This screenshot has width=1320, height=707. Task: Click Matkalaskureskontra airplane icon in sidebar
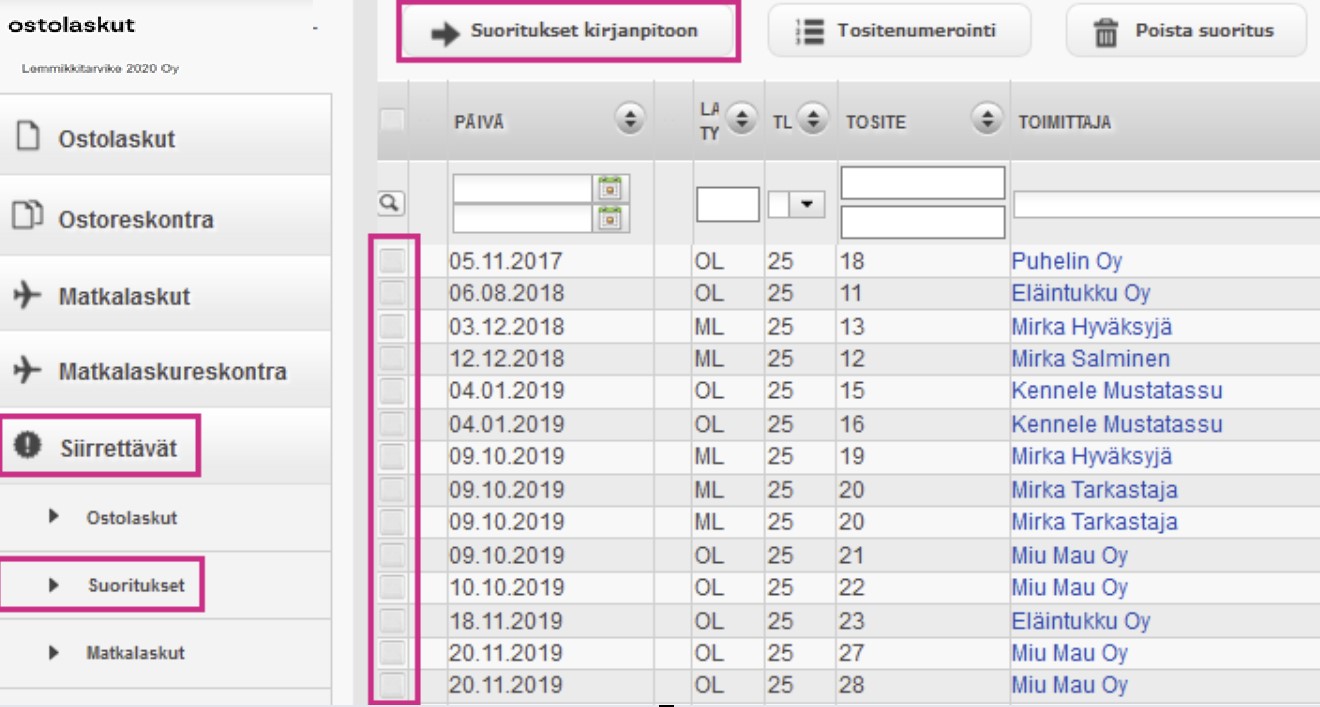tap(28, 371)
